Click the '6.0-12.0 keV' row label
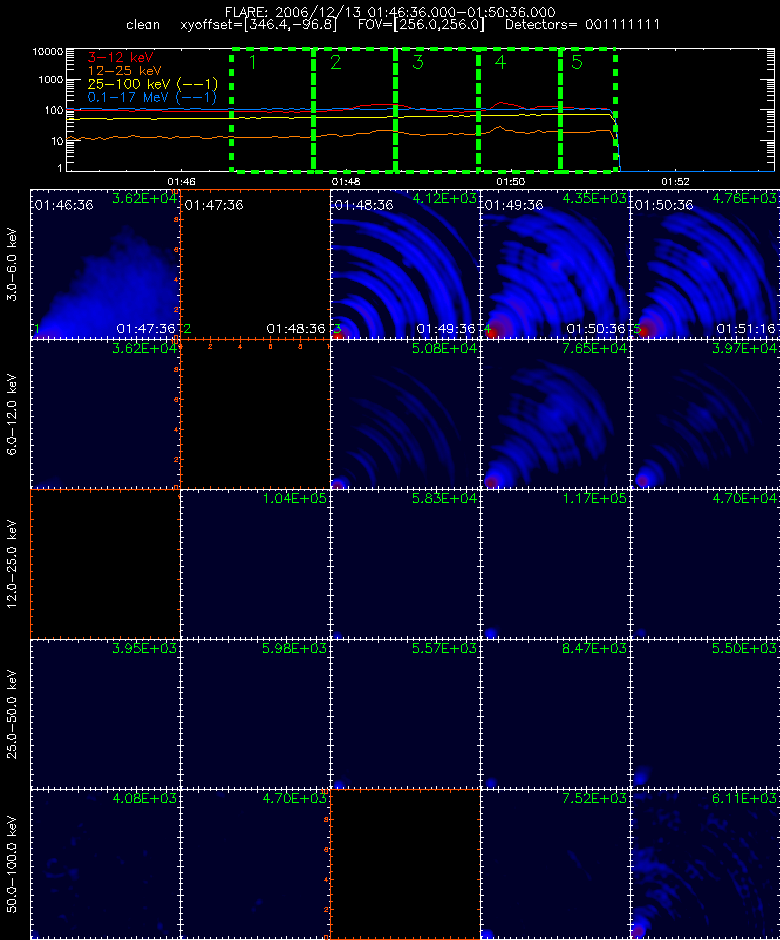Image resolution: width=780 pixels, height=940 pixels. [x=13, y=414]
